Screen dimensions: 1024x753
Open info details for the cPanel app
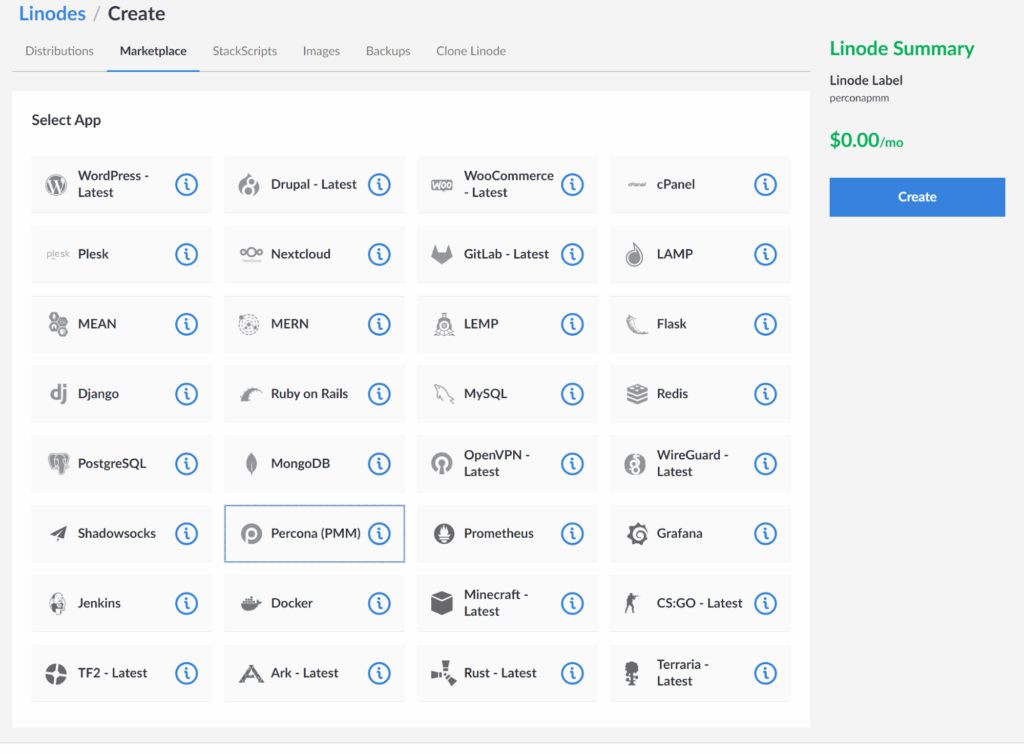(765, 184)
